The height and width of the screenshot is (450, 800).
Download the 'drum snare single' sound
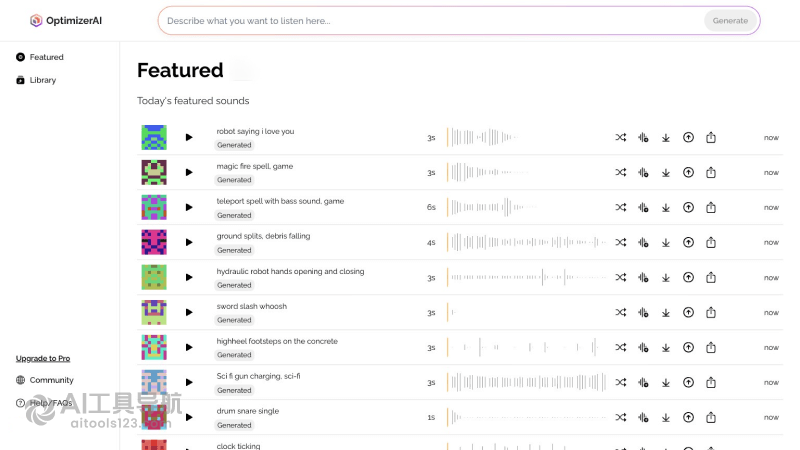666,417
